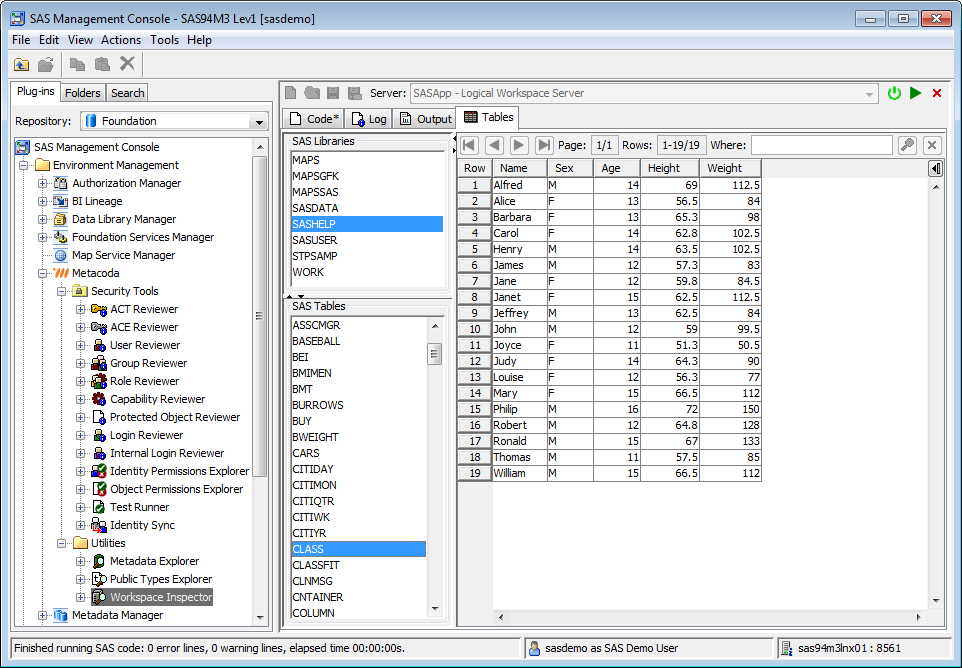Collapse the Security Tools folder
The height and width of the screenshot is (668, 962).
click(61, 291)
